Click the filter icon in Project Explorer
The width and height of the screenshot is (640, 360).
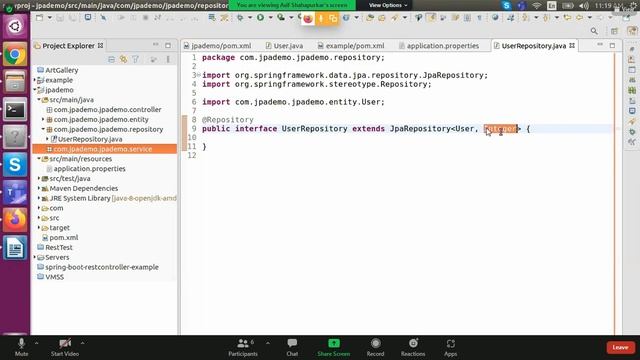point(136,60)
